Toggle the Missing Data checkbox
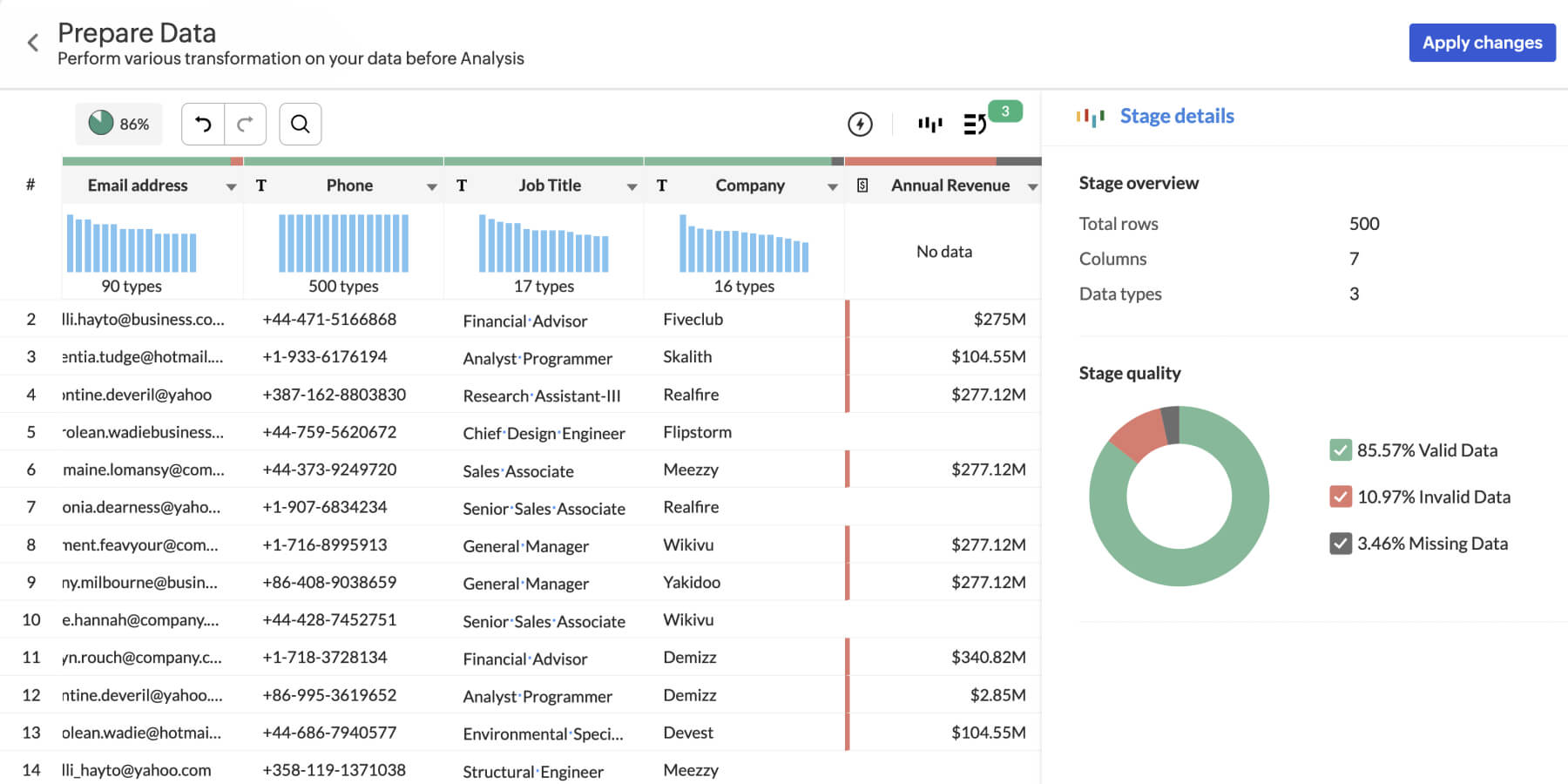This screenshot has height=784, width=1568. [1340, 544]
